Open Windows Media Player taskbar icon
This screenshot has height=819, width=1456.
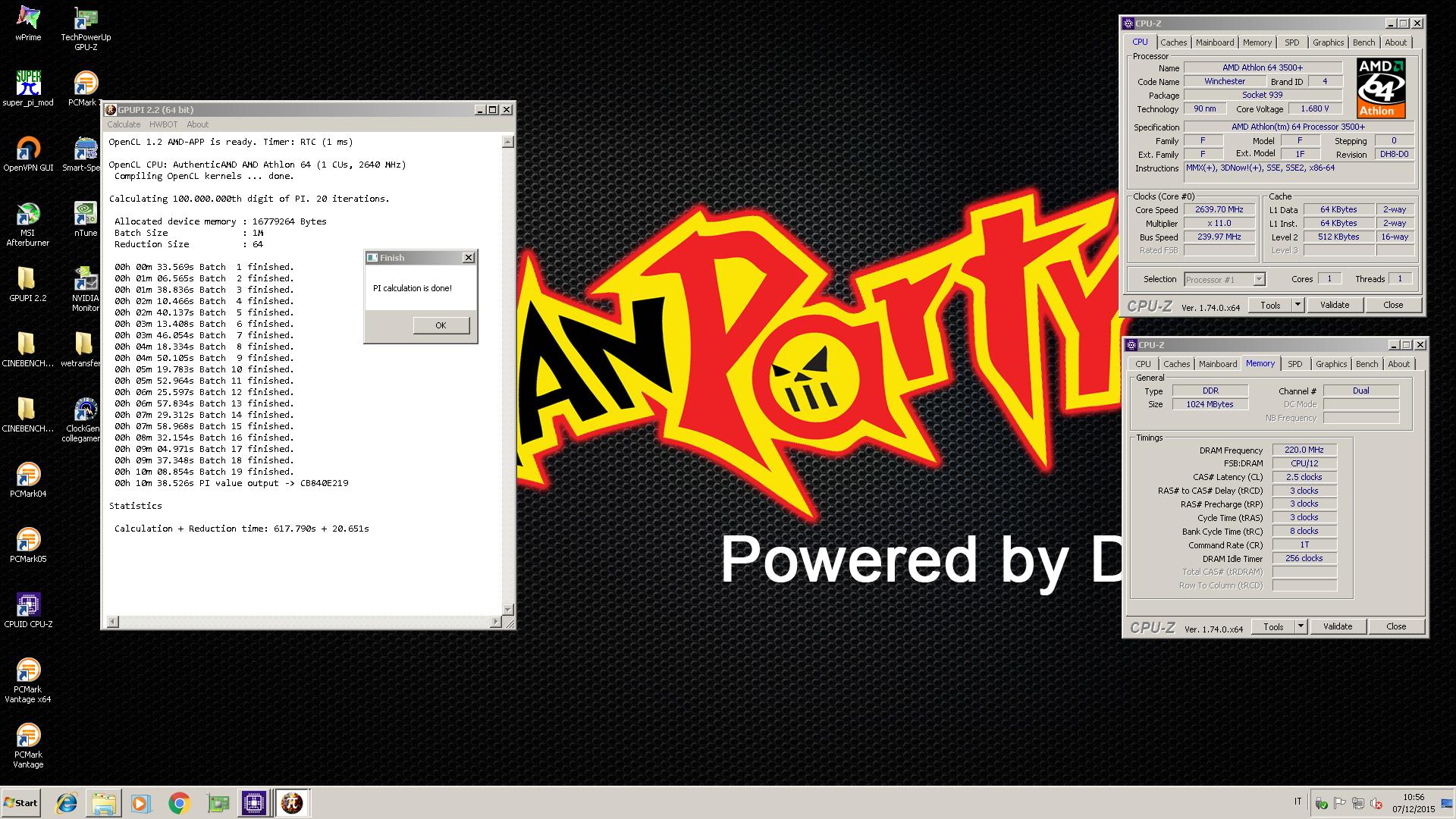click(141, 803)
